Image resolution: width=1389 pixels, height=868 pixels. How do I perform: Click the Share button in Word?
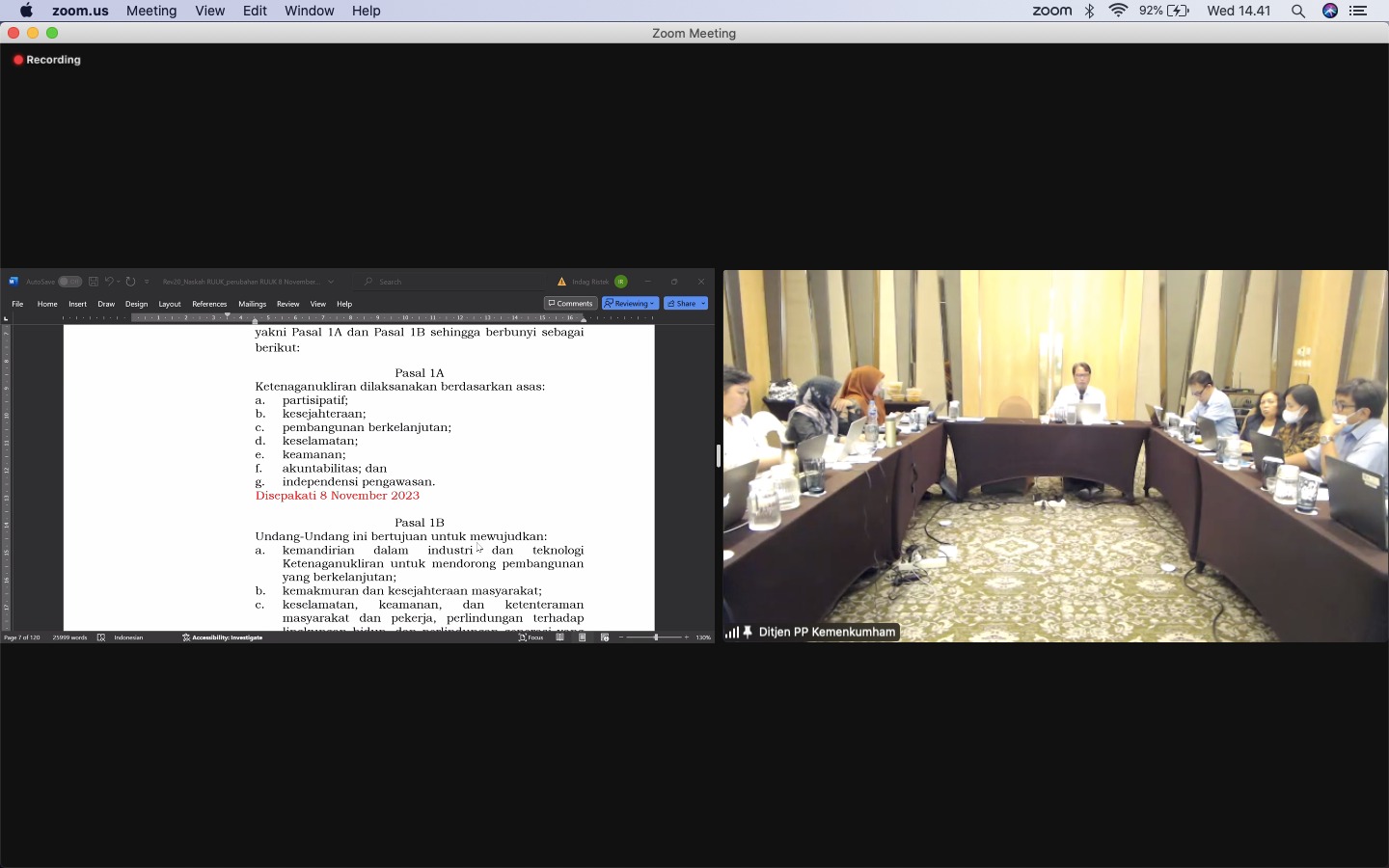point(682,303)
